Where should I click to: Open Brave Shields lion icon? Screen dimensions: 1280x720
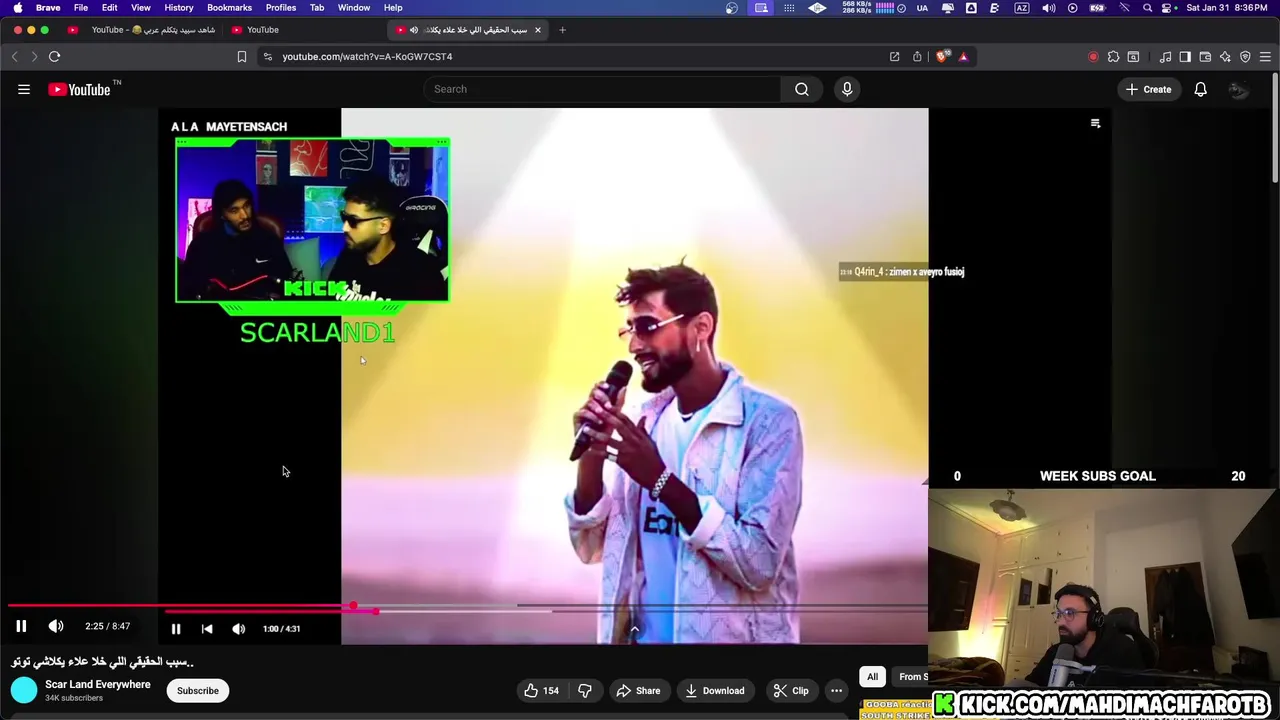(941, 57)
